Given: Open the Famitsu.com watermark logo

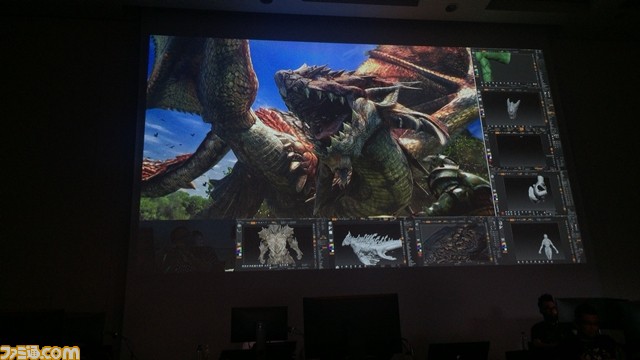Looking at the screenshot, I should coord(40,352).
